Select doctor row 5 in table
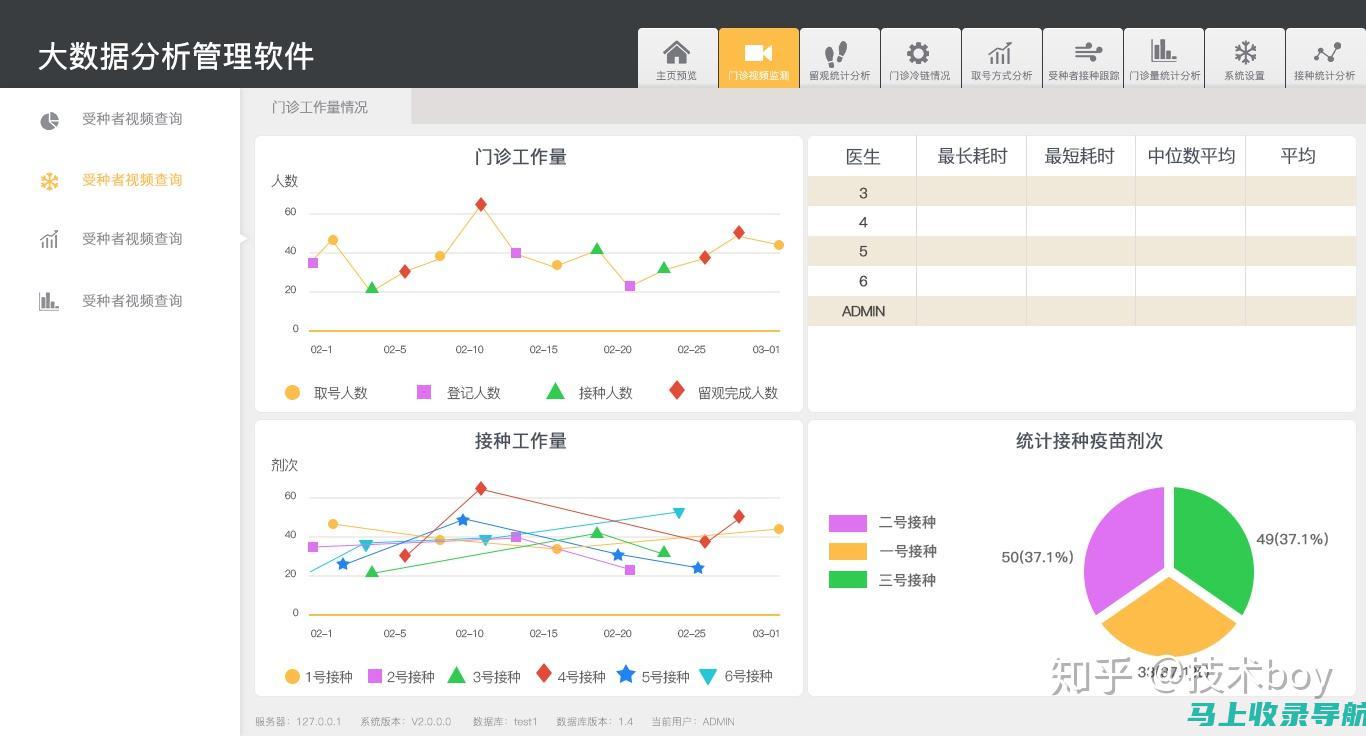This screenshot has height=736, width=1366. [1082, 251]
